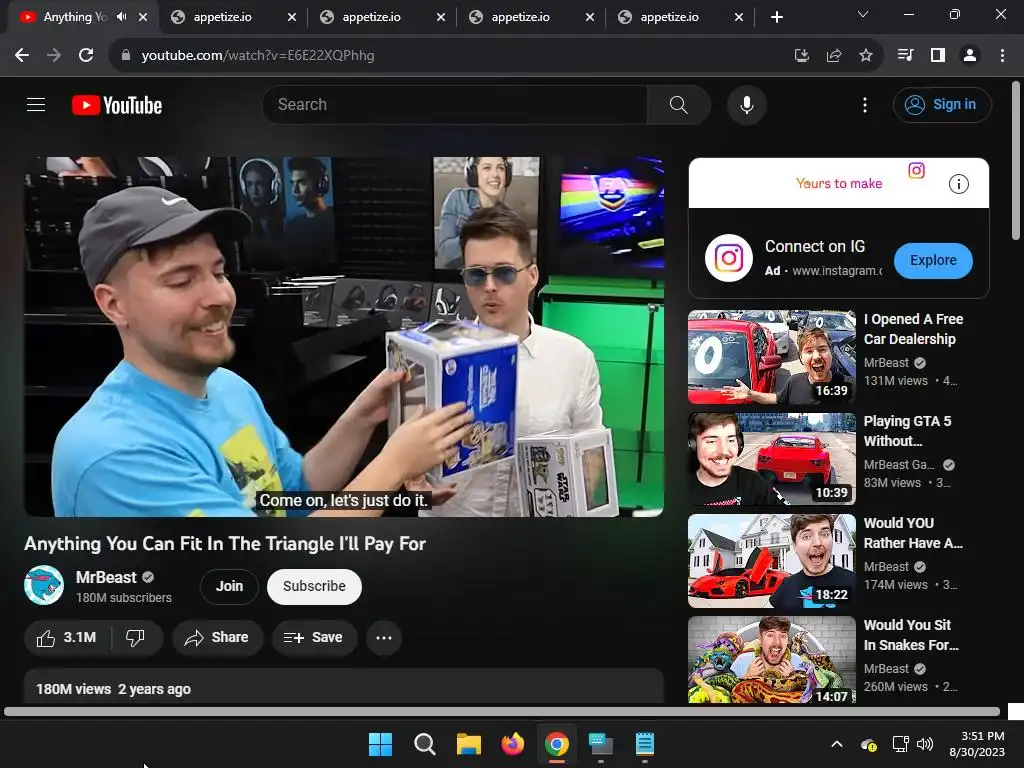Viewport: 1024px width, 768px height.
Task: View site info via padlock icon
Action: coord(125,56)
